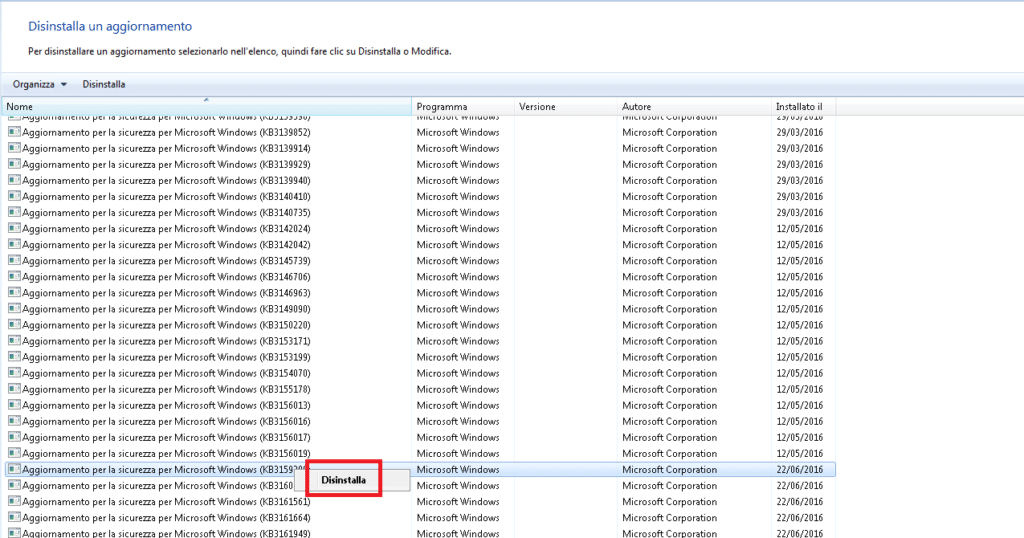This screenshot has width=1024, height=538.
Task: Click the icon of update KB3139852
Action: point(14,132)
